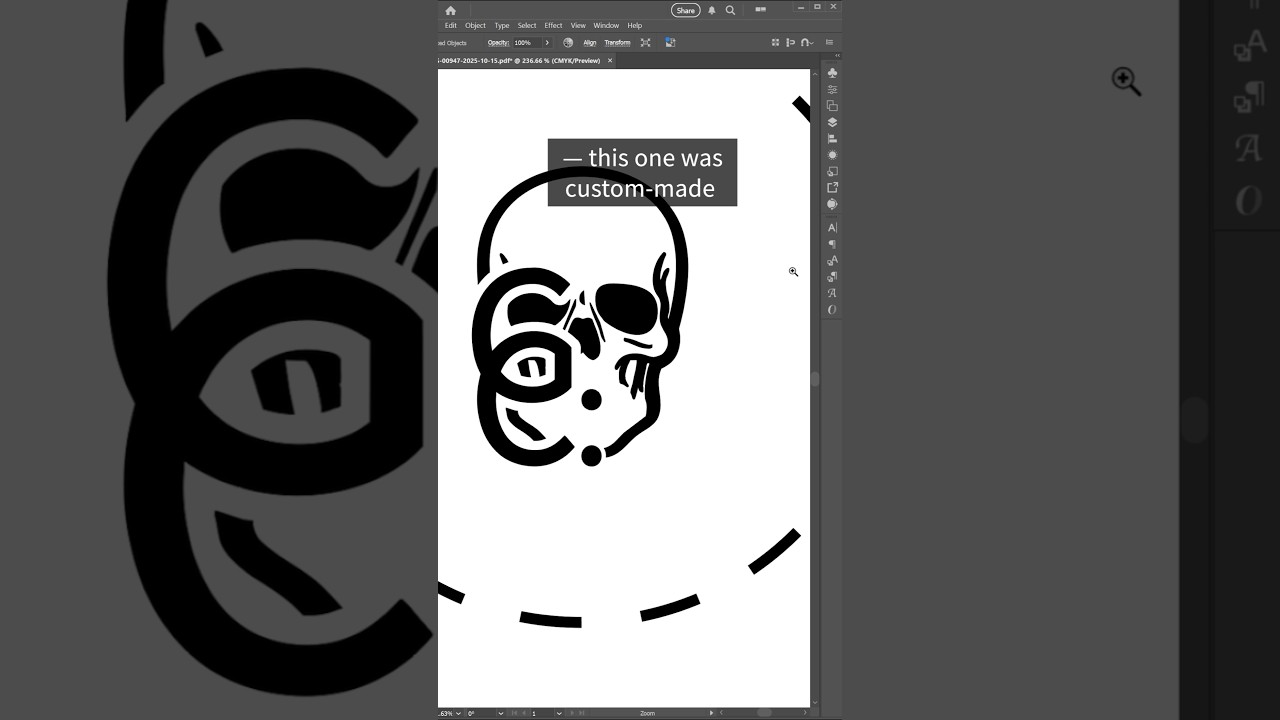1280x720 pixels.
Task: Click the horizontal scrollbar thumb
Action: 764,713
